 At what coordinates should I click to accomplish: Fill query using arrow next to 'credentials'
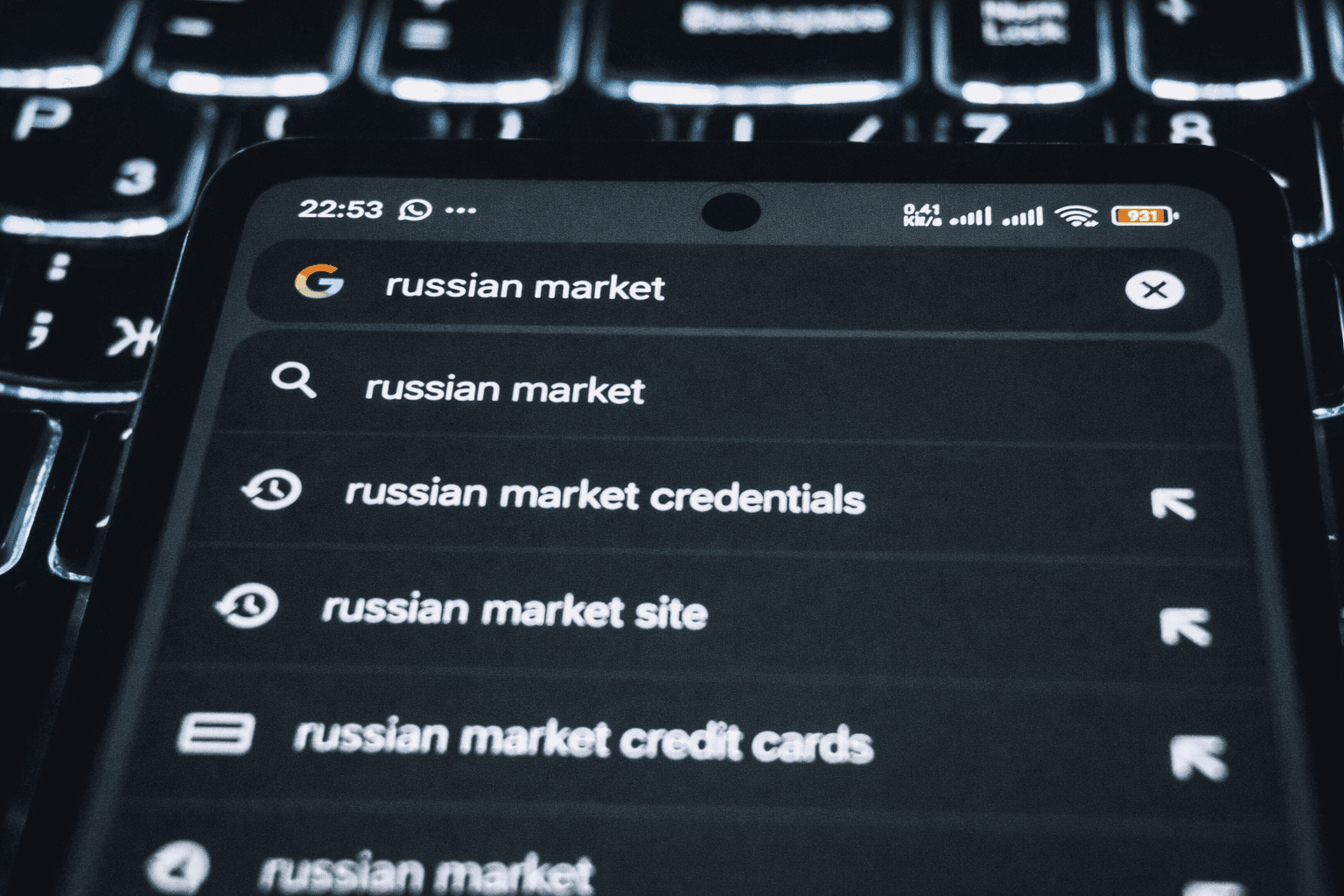point(1172,504)
